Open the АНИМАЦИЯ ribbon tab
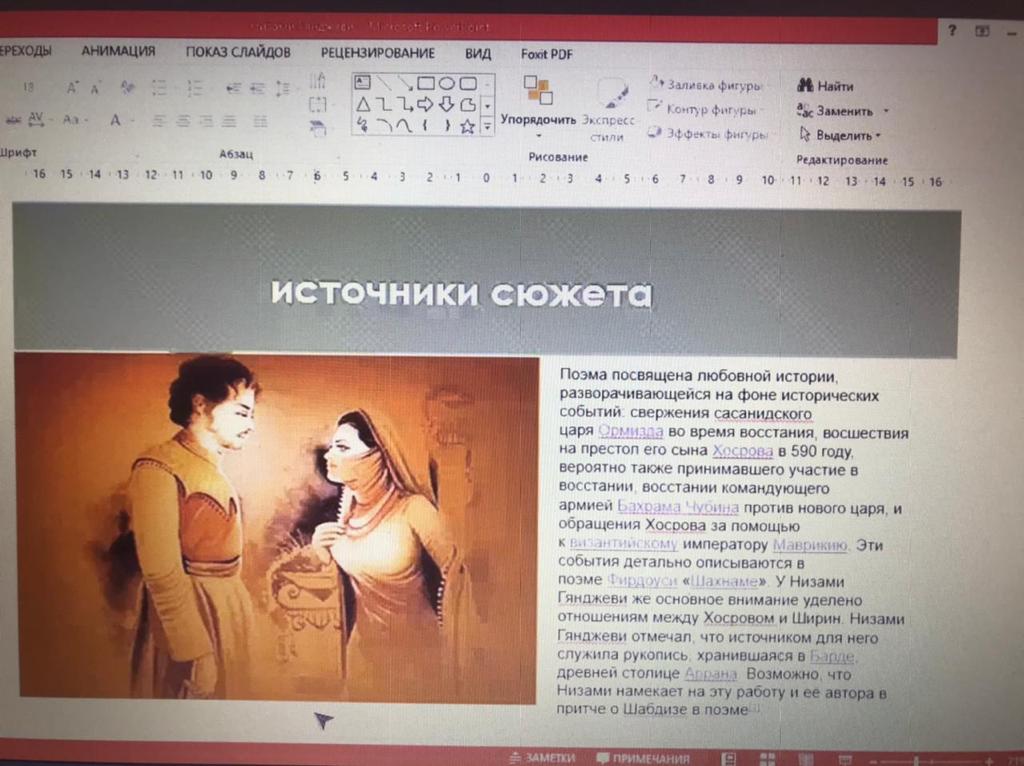The height and width of the screenshot is (766, 1024). point(118,51)
